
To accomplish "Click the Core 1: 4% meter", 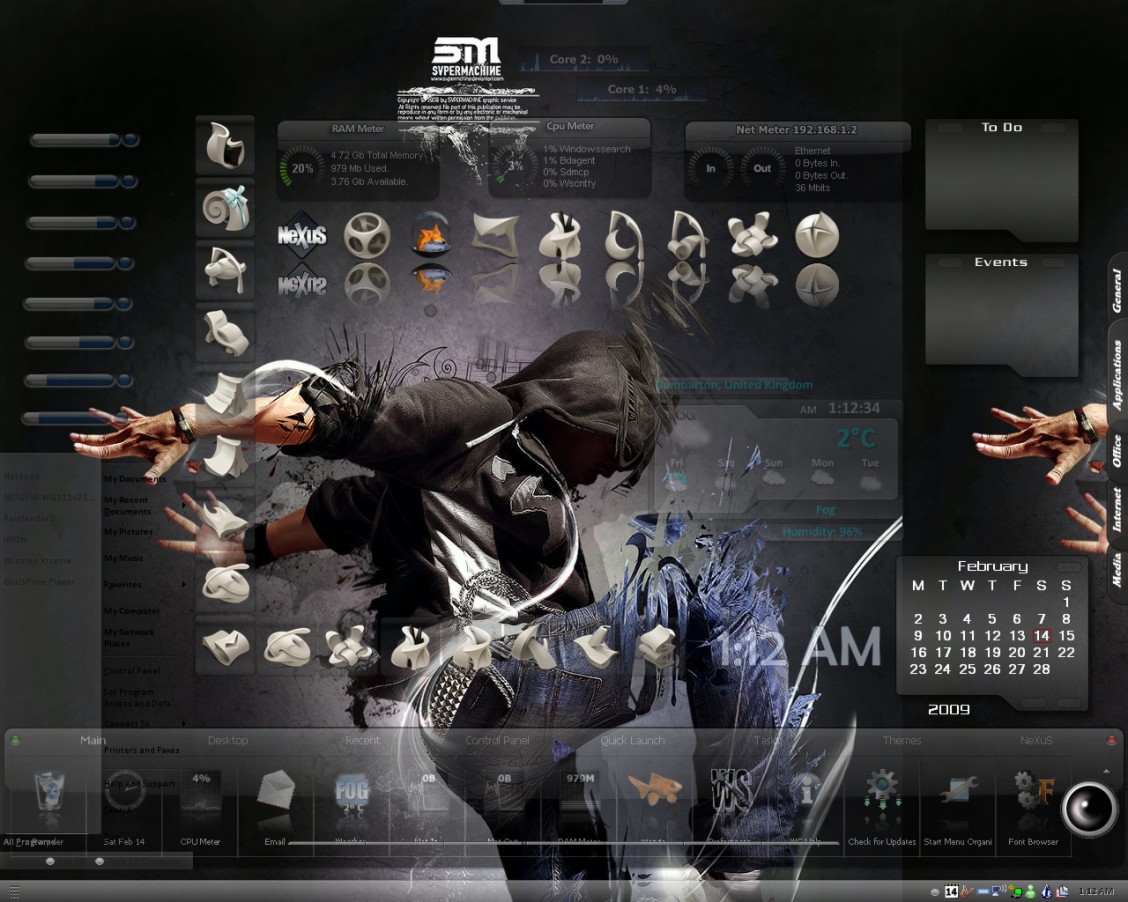I will click(642, 89).
